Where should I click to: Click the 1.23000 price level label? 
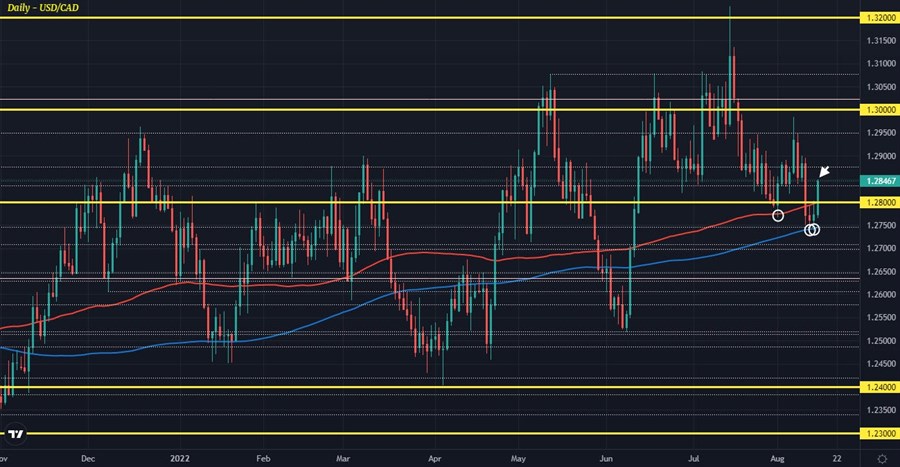pyautogui.click(x=879, y=434)
